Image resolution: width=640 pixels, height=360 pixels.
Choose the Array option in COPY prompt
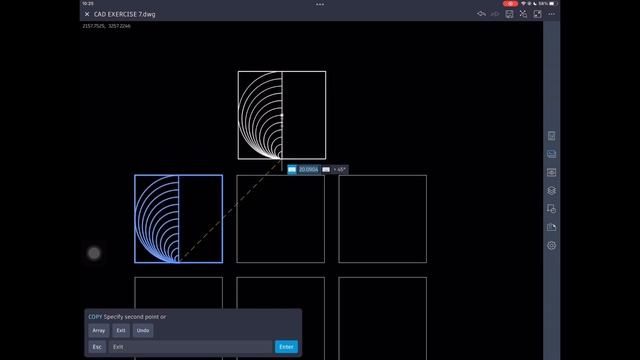click(99, 330)
